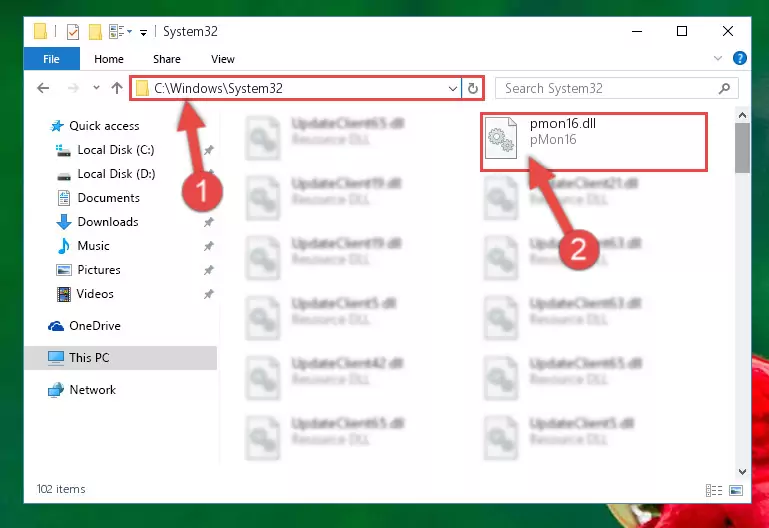Viewport: 769px width, 528px height.
Task: Click the New folder icon in title bar
Action: 95,32
